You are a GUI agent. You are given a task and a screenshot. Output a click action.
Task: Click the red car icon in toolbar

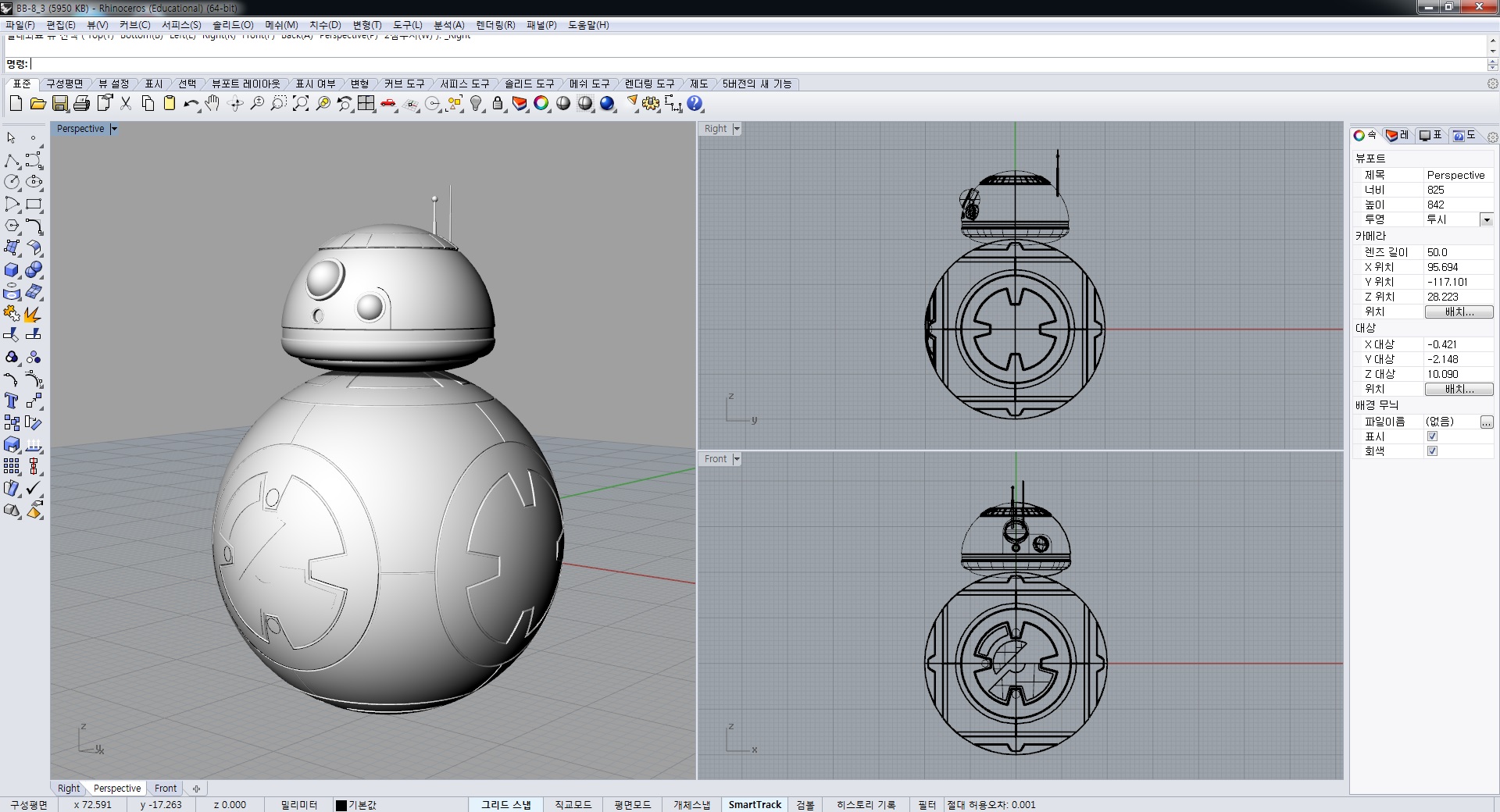[388, 103]
